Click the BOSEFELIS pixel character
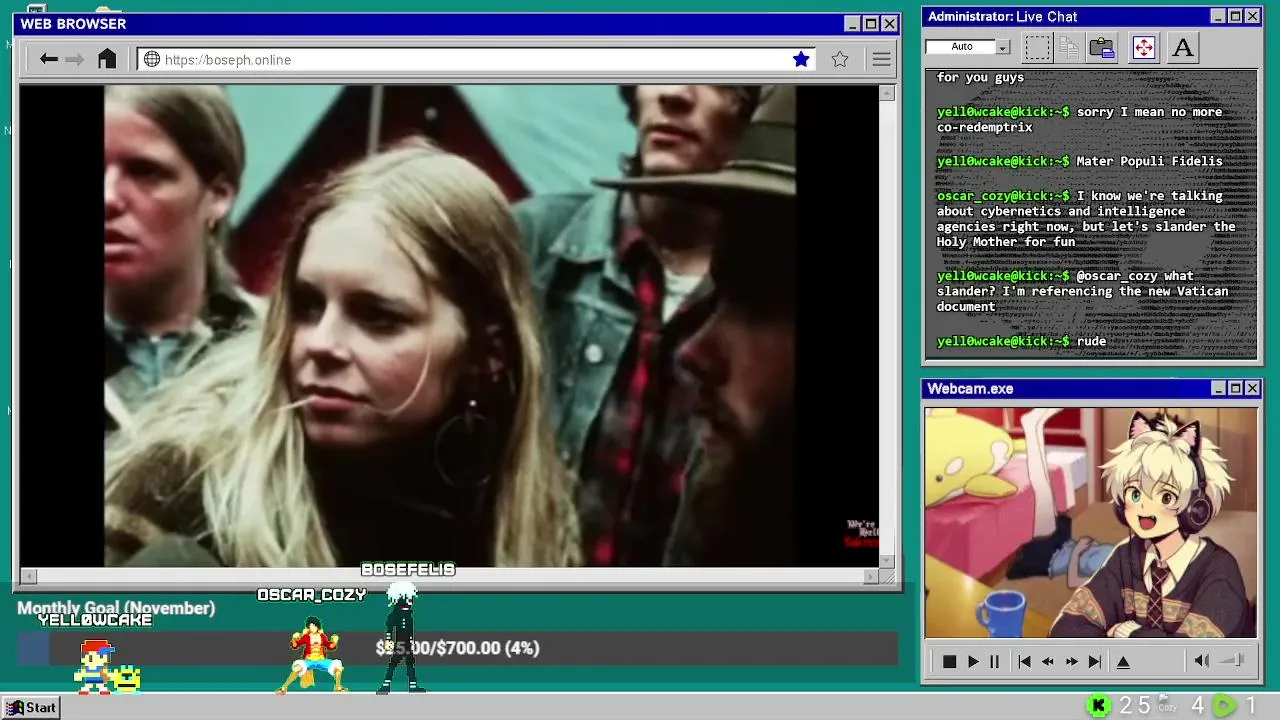1280x720 pixels. pos(402,637)
